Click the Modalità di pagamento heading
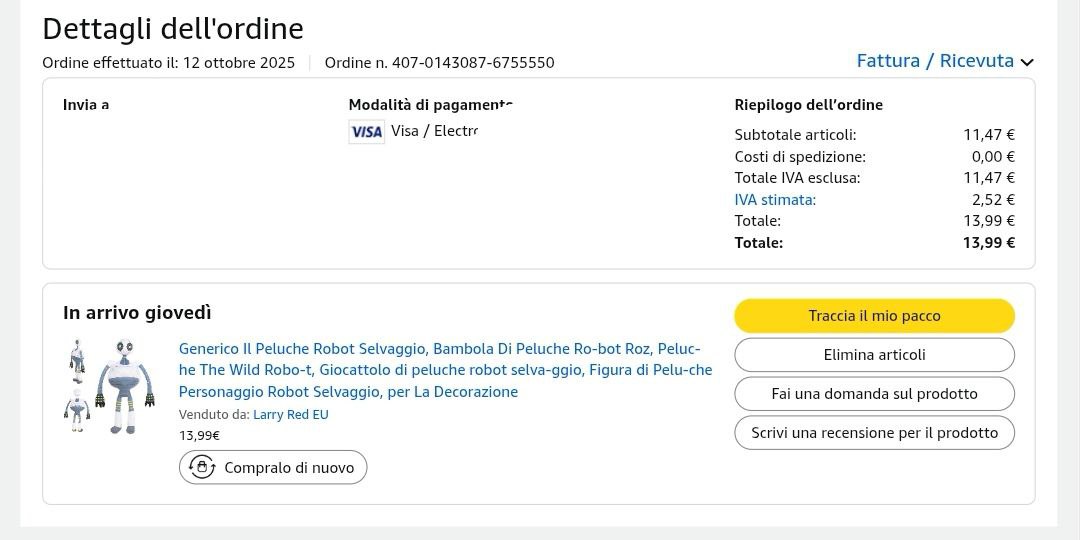The height and width of the screenshot is (540, 1080). (430, 105)
